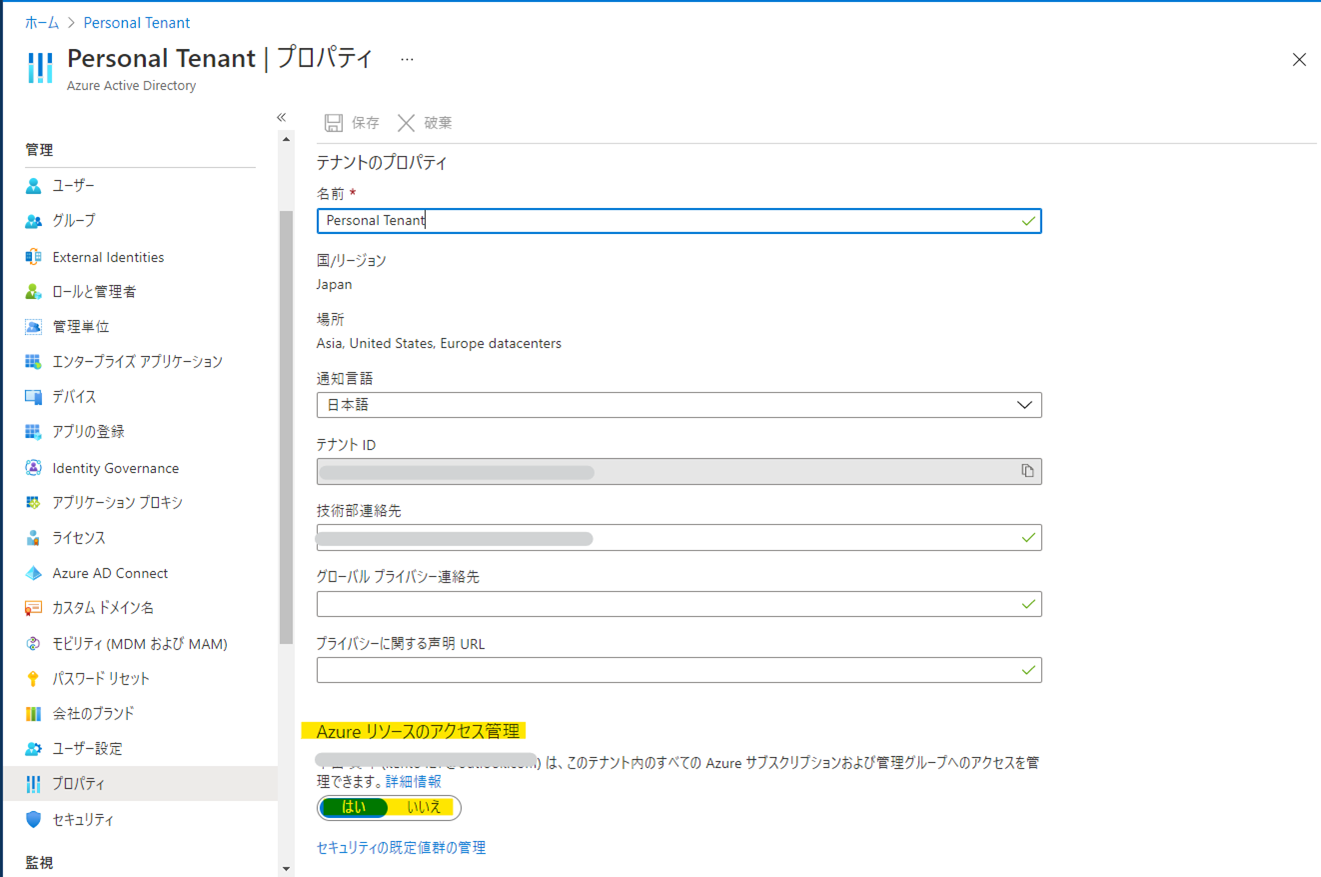Click the security defaults management link
Viewport: 1321px width, 877px height.
(401, 848)
